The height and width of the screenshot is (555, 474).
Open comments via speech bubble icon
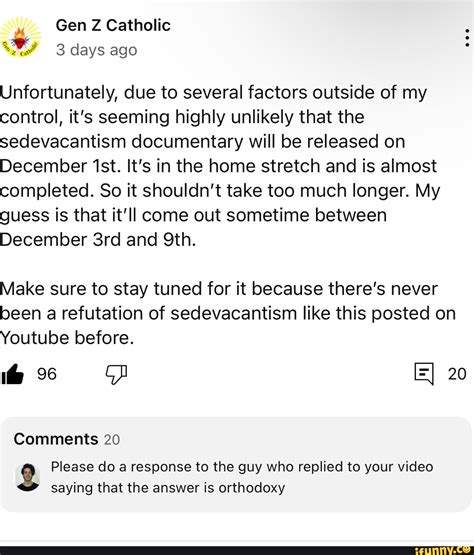click(424, 373)
